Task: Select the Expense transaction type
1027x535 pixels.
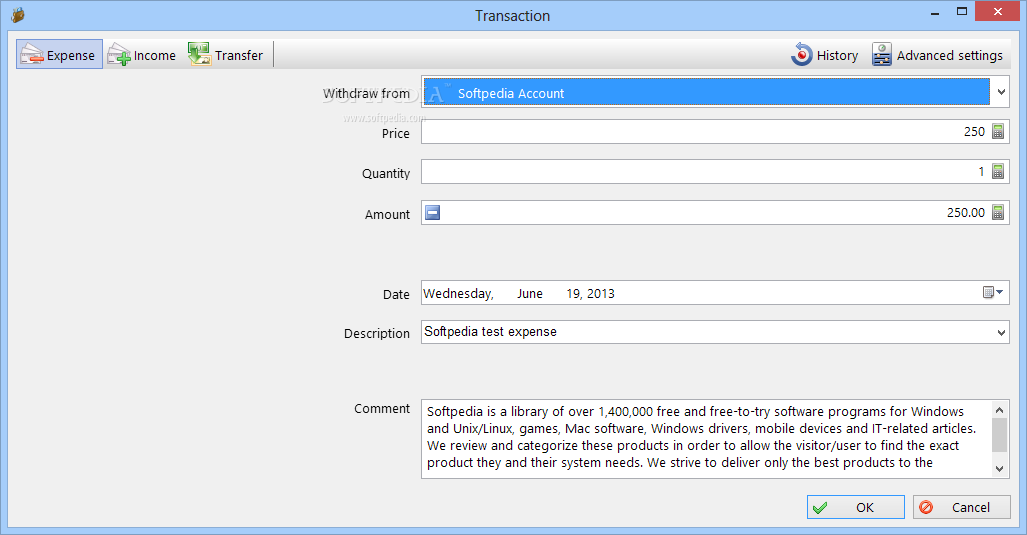Action: 59,55
